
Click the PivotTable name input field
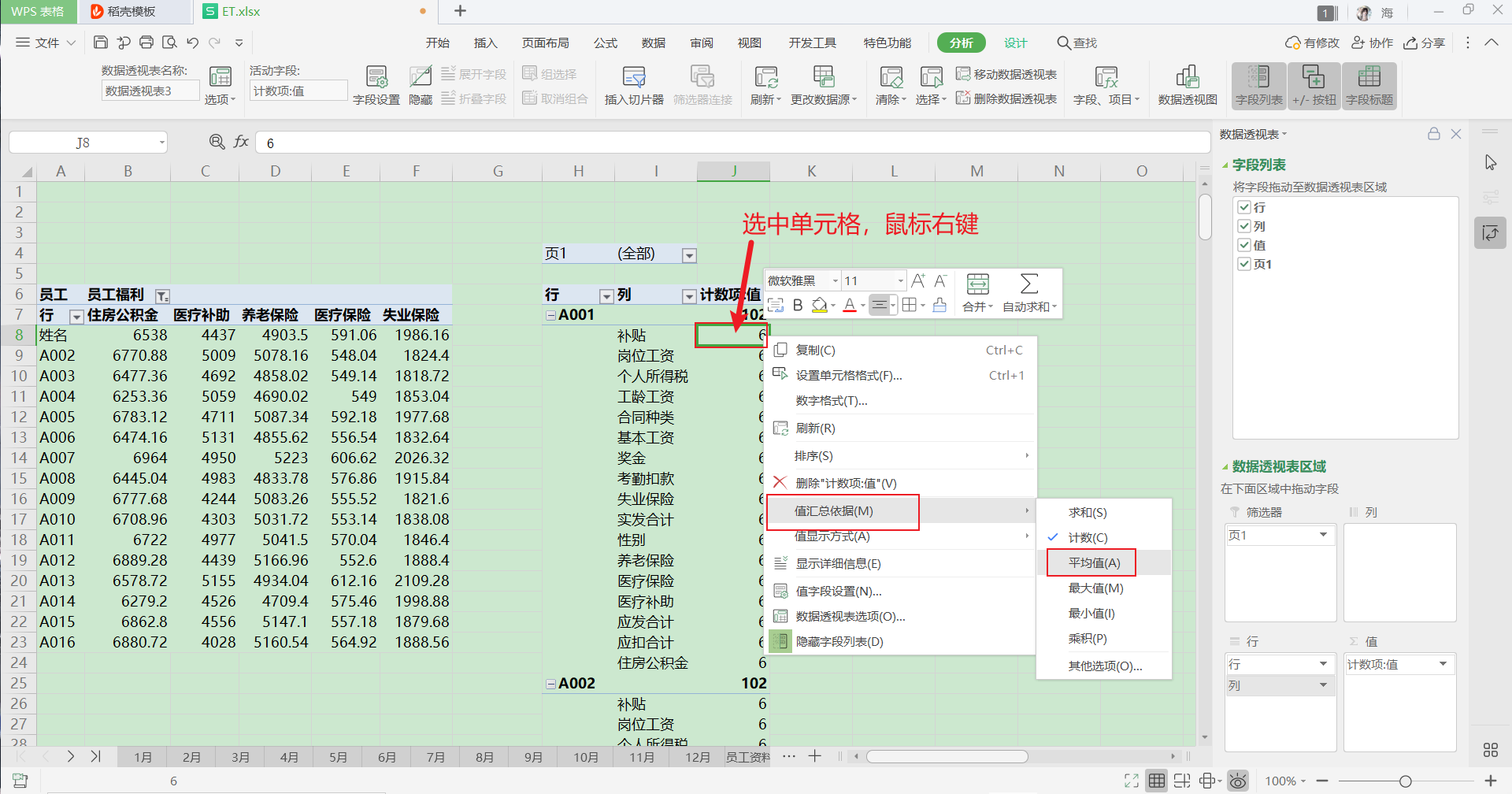pos(150,91)
